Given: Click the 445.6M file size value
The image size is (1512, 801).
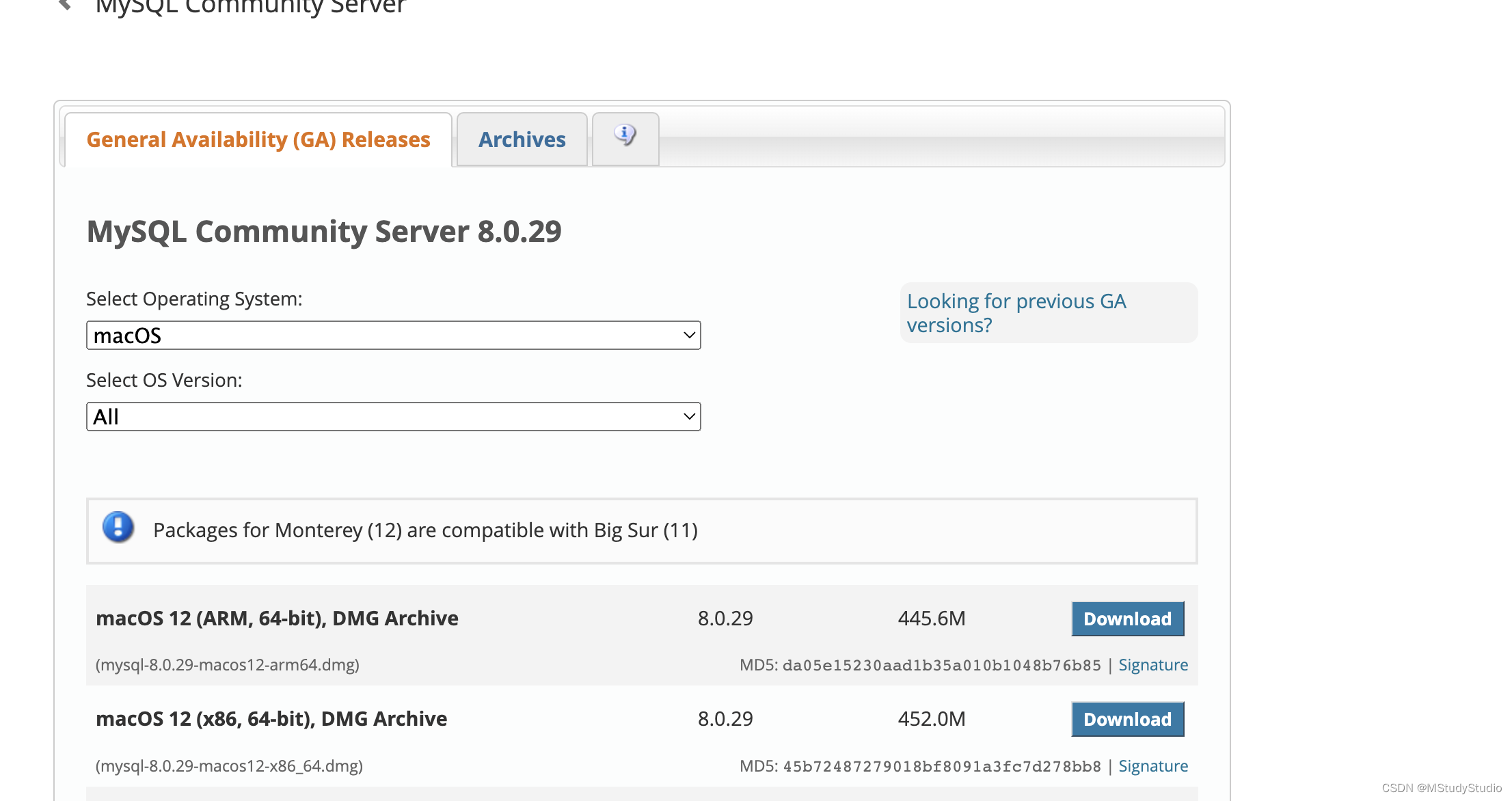Looking at the screenshot, I should point(932,619).
